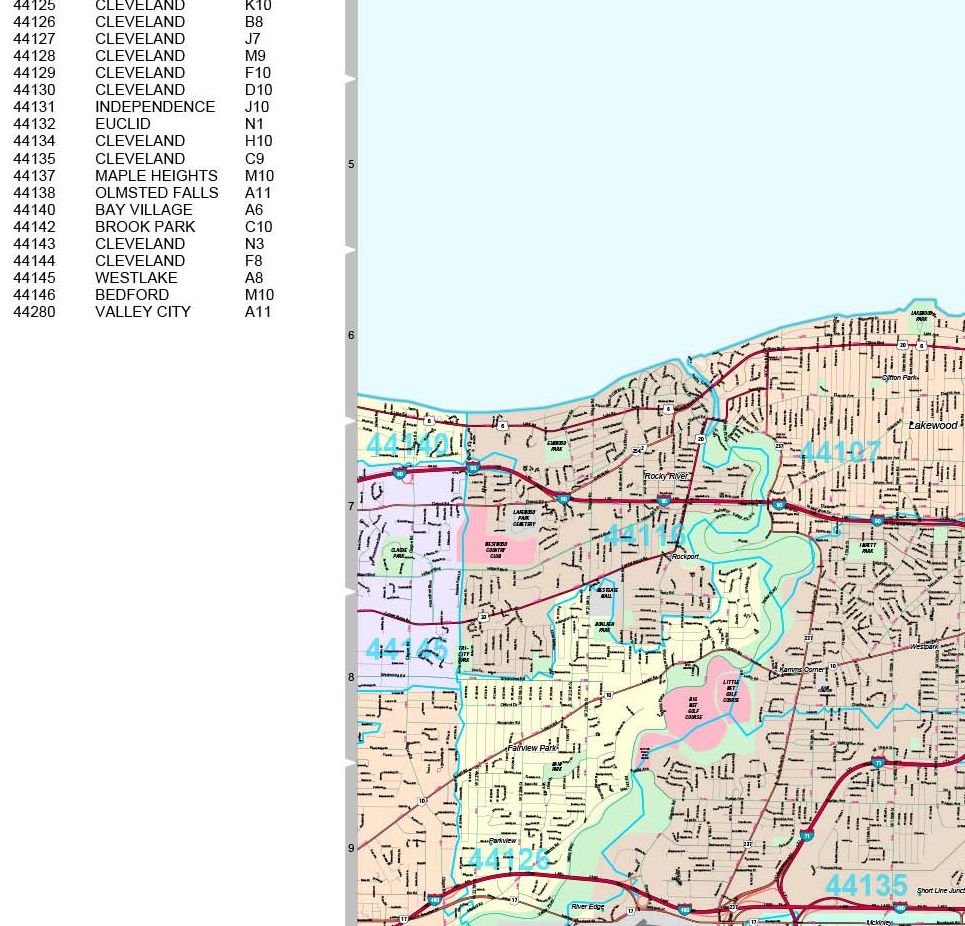Click grid reference F10 beside zip 44129
965x926 pixels.
258,73
